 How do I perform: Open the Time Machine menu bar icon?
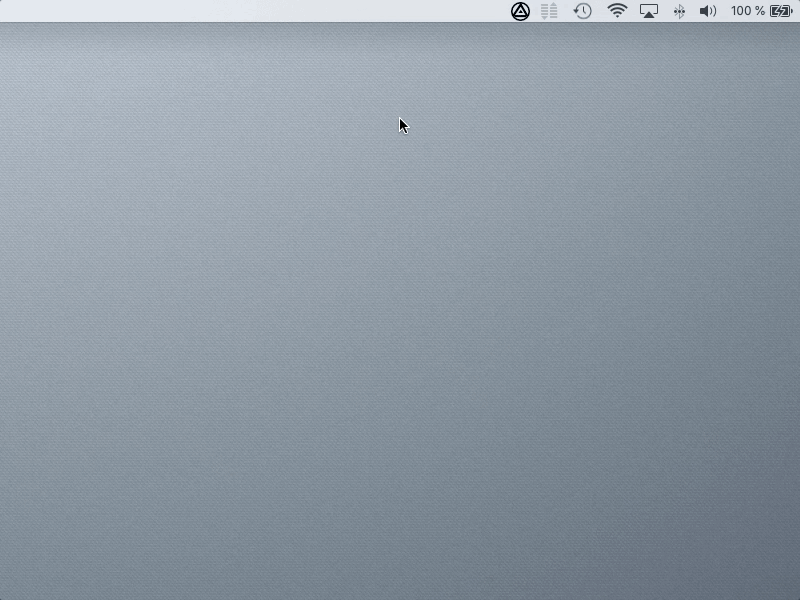[x=582, y=11]
